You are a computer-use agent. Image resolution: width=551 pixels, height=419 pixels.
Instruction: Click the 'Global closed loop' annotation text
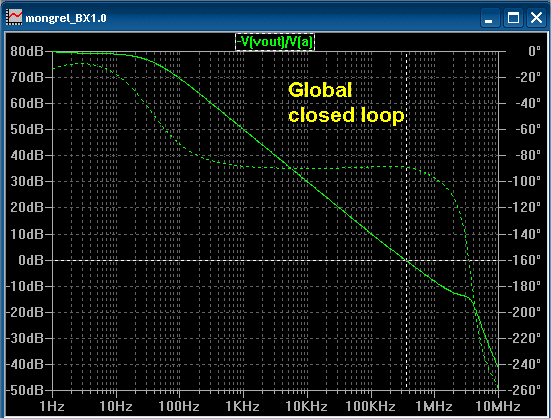click(346, 103)
